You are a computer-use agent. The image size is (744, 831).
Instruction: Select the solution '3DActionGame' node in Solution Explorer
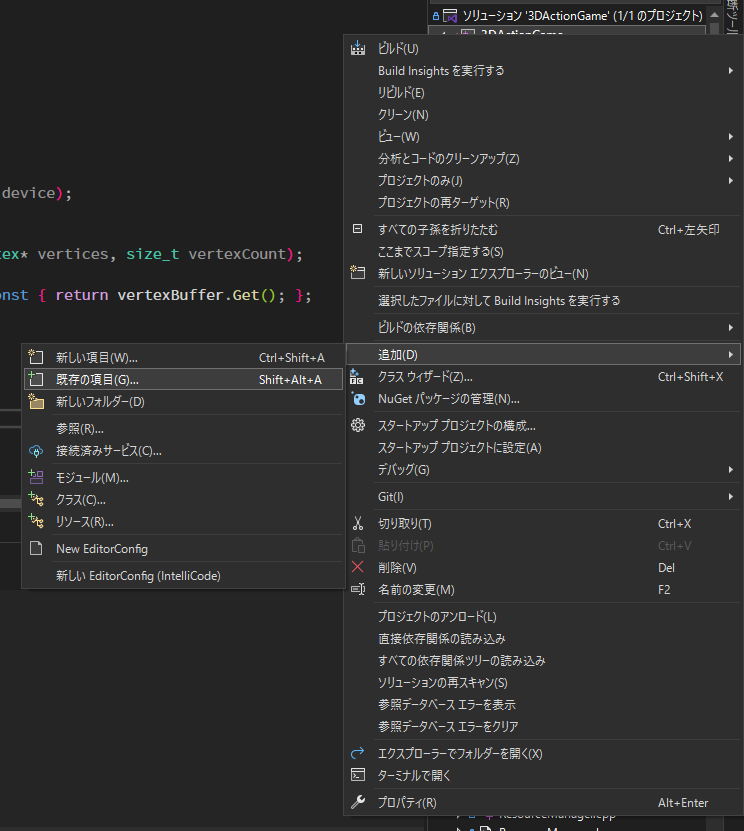[x=567, y=17]
